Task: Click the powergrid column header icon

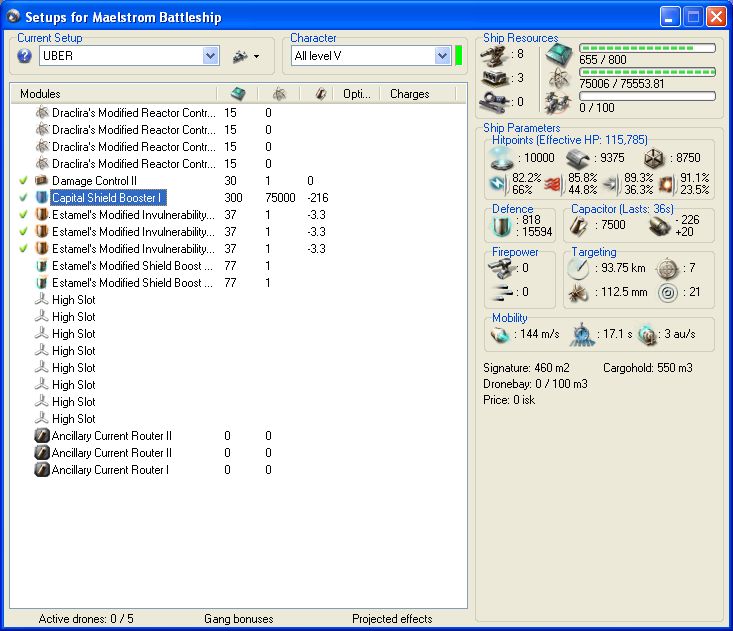Action: click(x=279, y=94)
